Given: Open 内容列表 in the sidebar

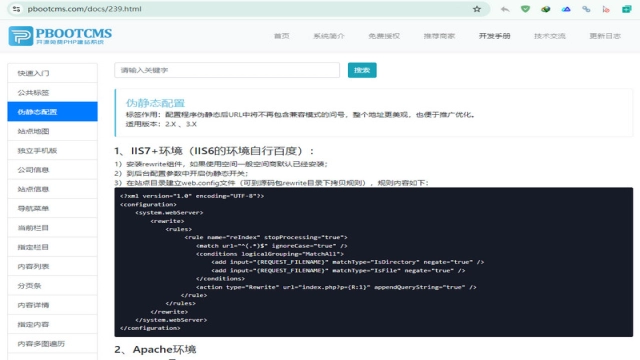Looking at the screenshot, I should pos(53,267).
